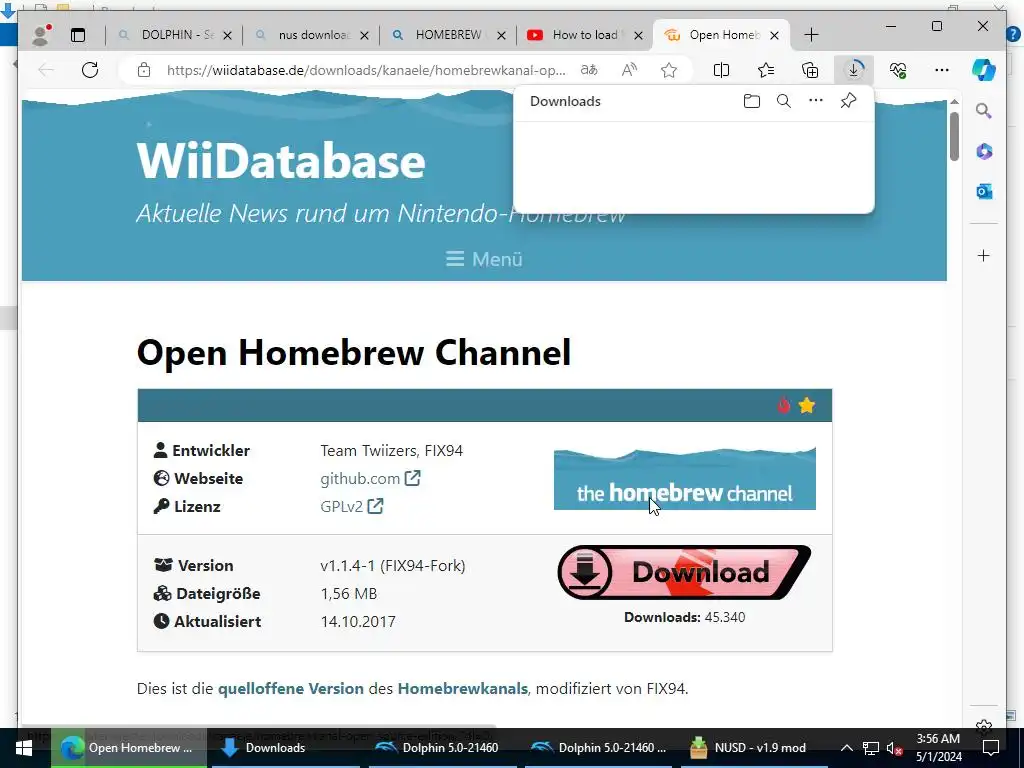Select the developer text Team Twiizers, FIX94

[391, 451]
